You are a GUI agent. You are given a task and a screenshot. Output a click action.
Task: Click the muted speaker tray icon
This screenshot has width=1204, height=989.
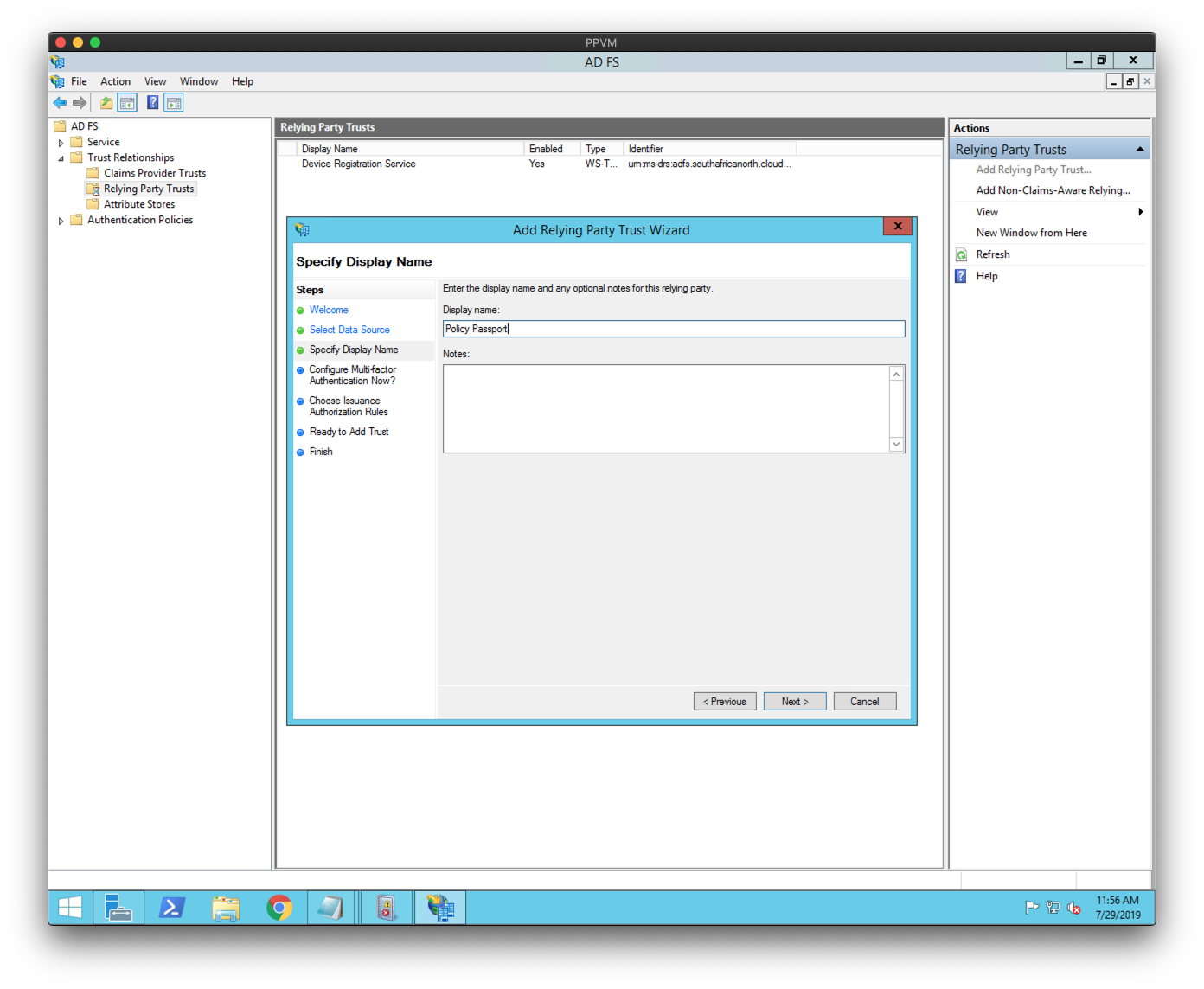click(x=1073, y=908)
